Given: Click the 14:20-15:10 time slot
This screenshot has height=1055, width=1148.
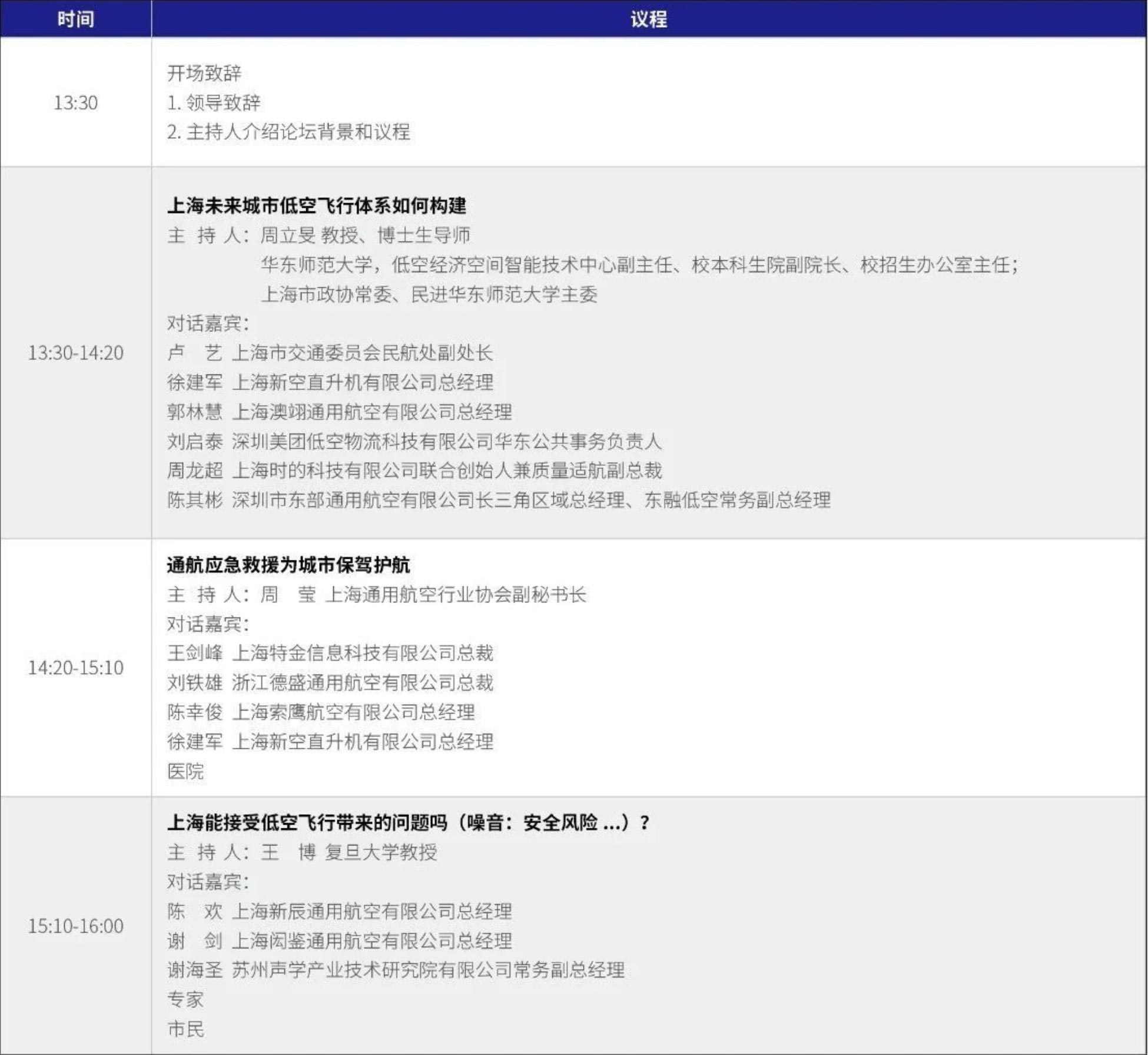Looking at the screenshot, I should [x=75, y=668].
